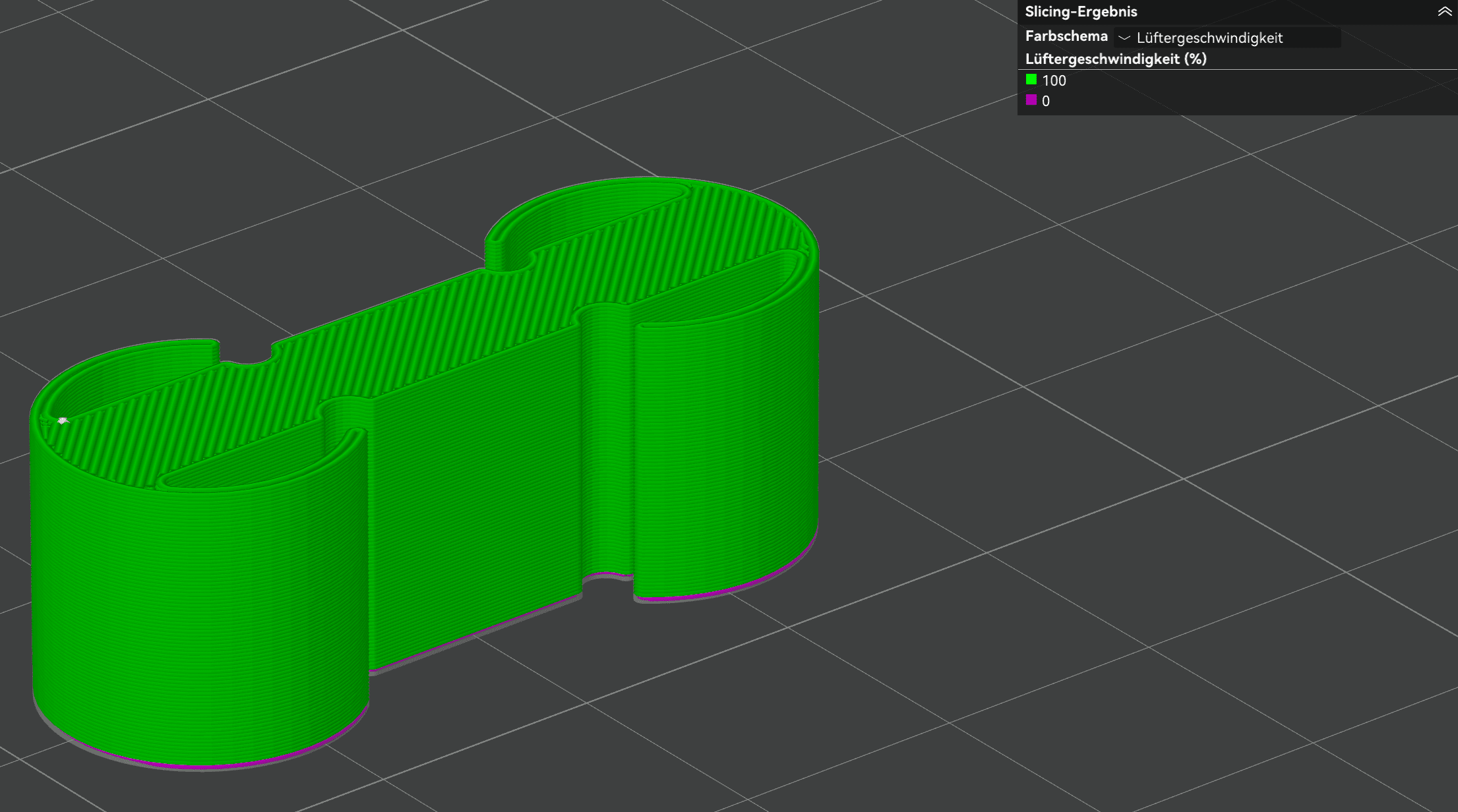This screenshot has width=1458, height=812.
Task: Select the '100' legend value label
Action: (x=1054, y=80)
